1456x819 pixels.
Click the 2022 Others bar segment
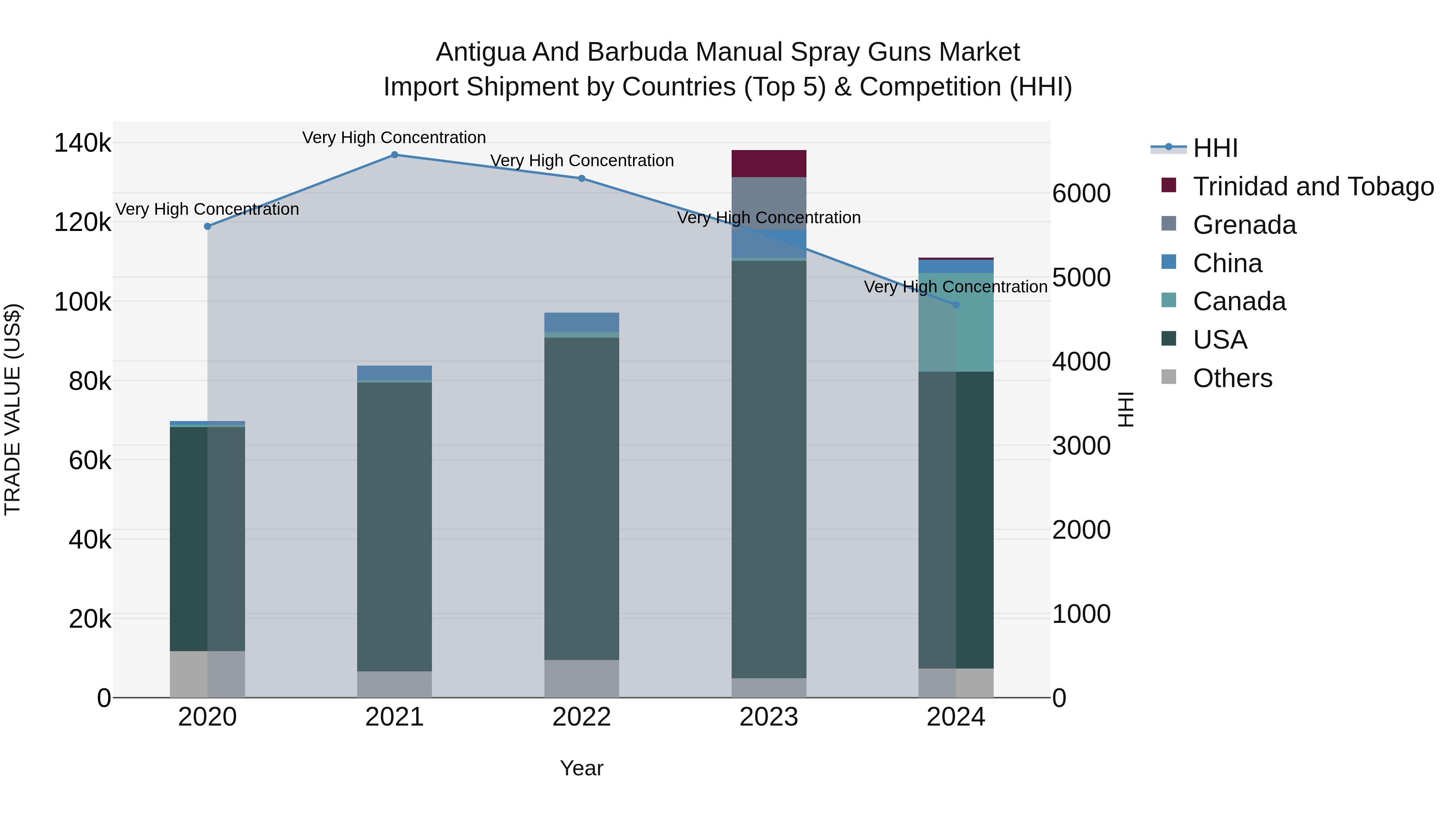(x=582, y=679)
